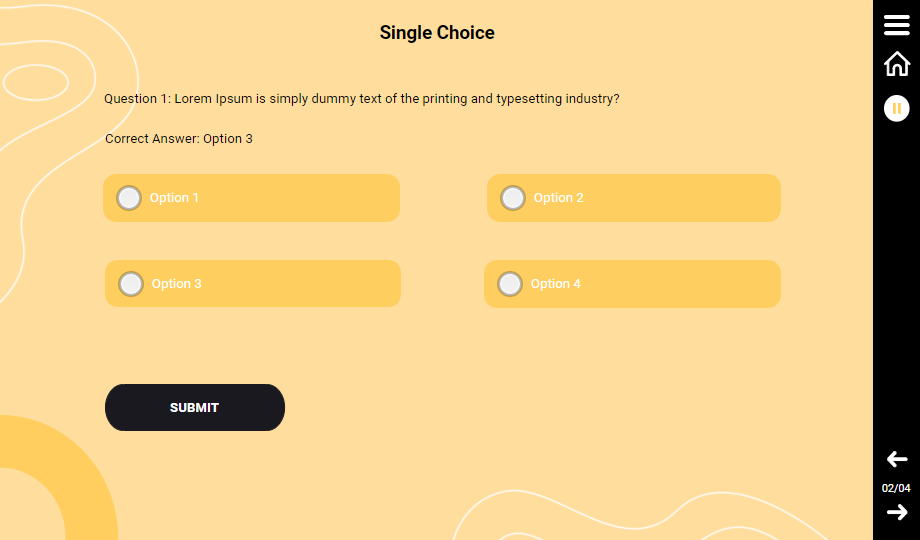920x540 pixels.
Task: Click the Option 1 answer label
Action: tap(174, 198)
